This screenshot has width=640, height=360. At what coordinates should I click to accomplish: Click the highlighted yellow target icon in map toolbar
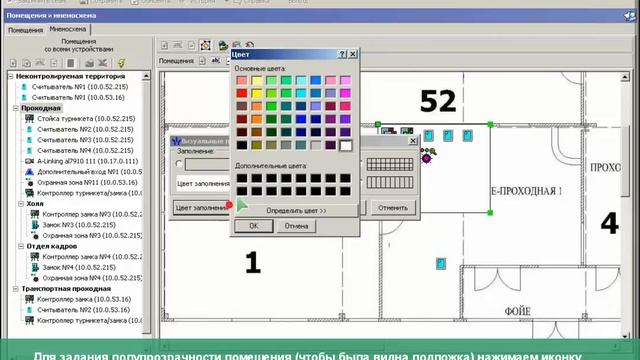[x=205, y=45]
